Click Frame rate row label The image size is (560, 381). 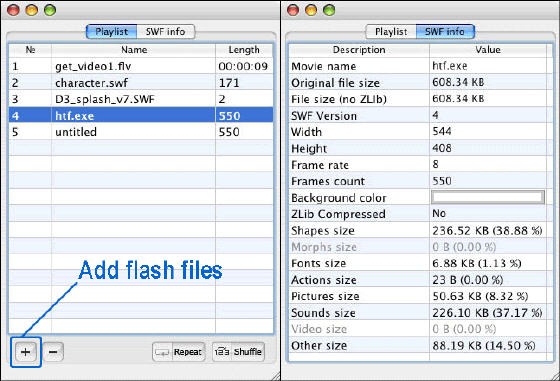point(320,165)
